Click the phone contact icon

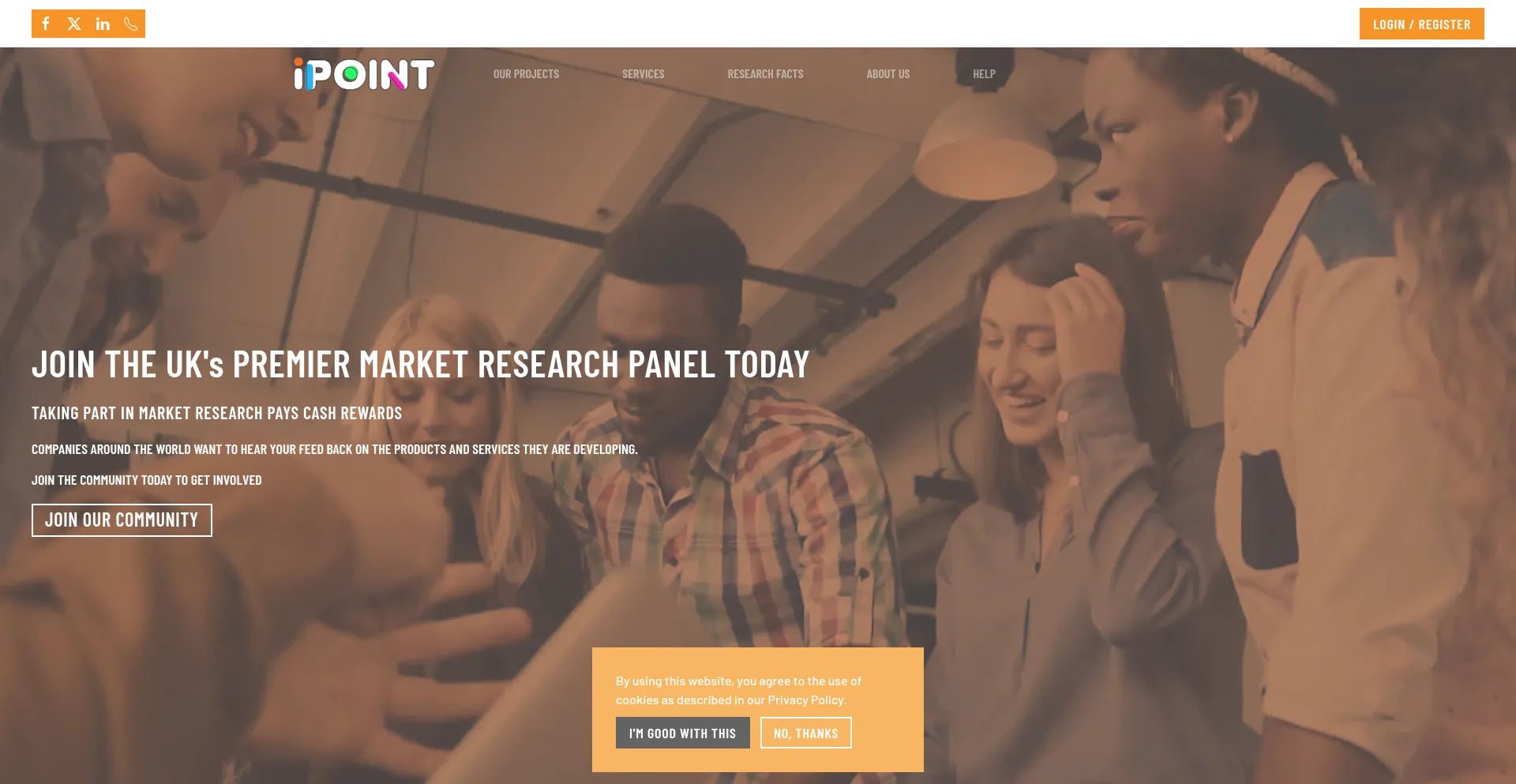131,24
